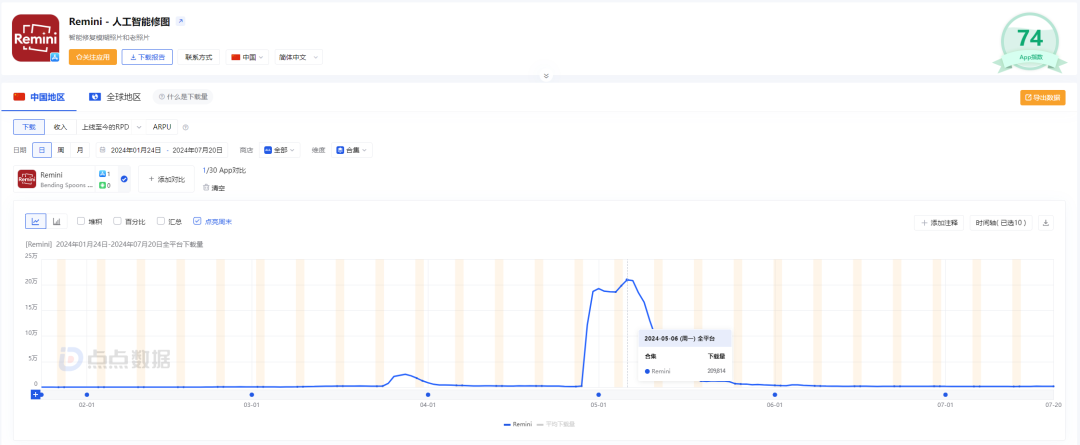
Task: Click the Remini app card in the comparison list
Action: click(73, 179)
